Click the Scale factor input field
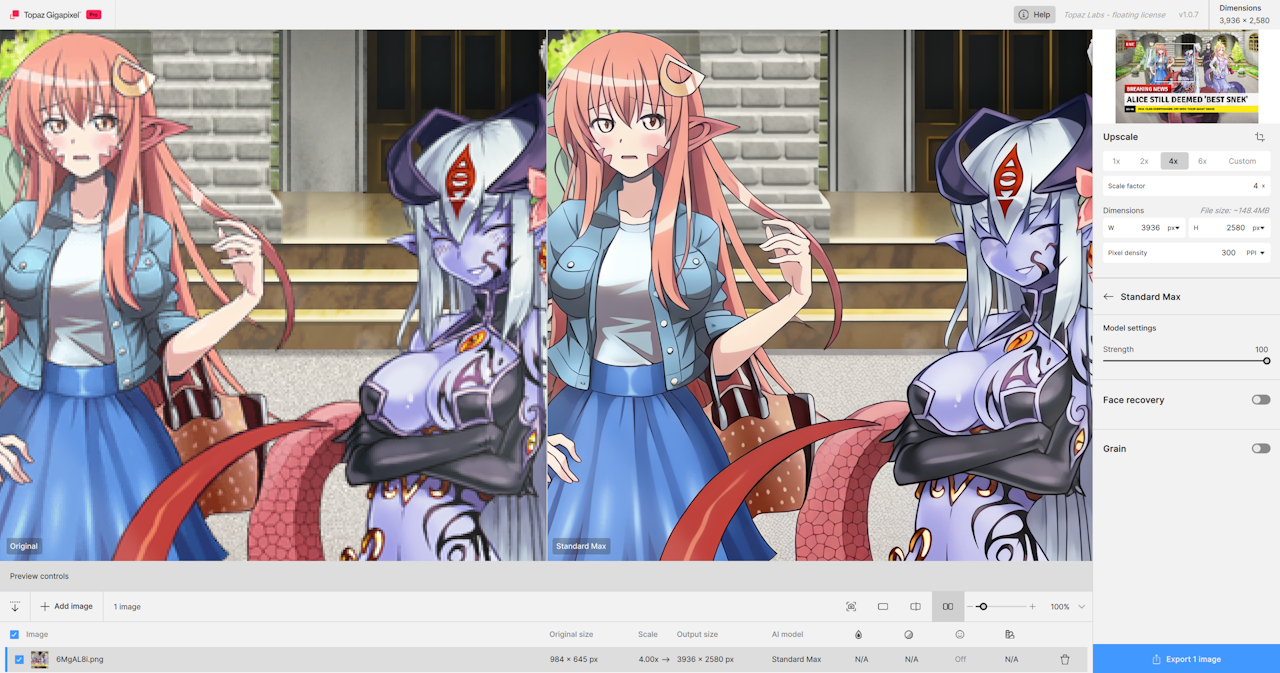The width and height of the screenshot is (1280, 673). click(1186, 186)
